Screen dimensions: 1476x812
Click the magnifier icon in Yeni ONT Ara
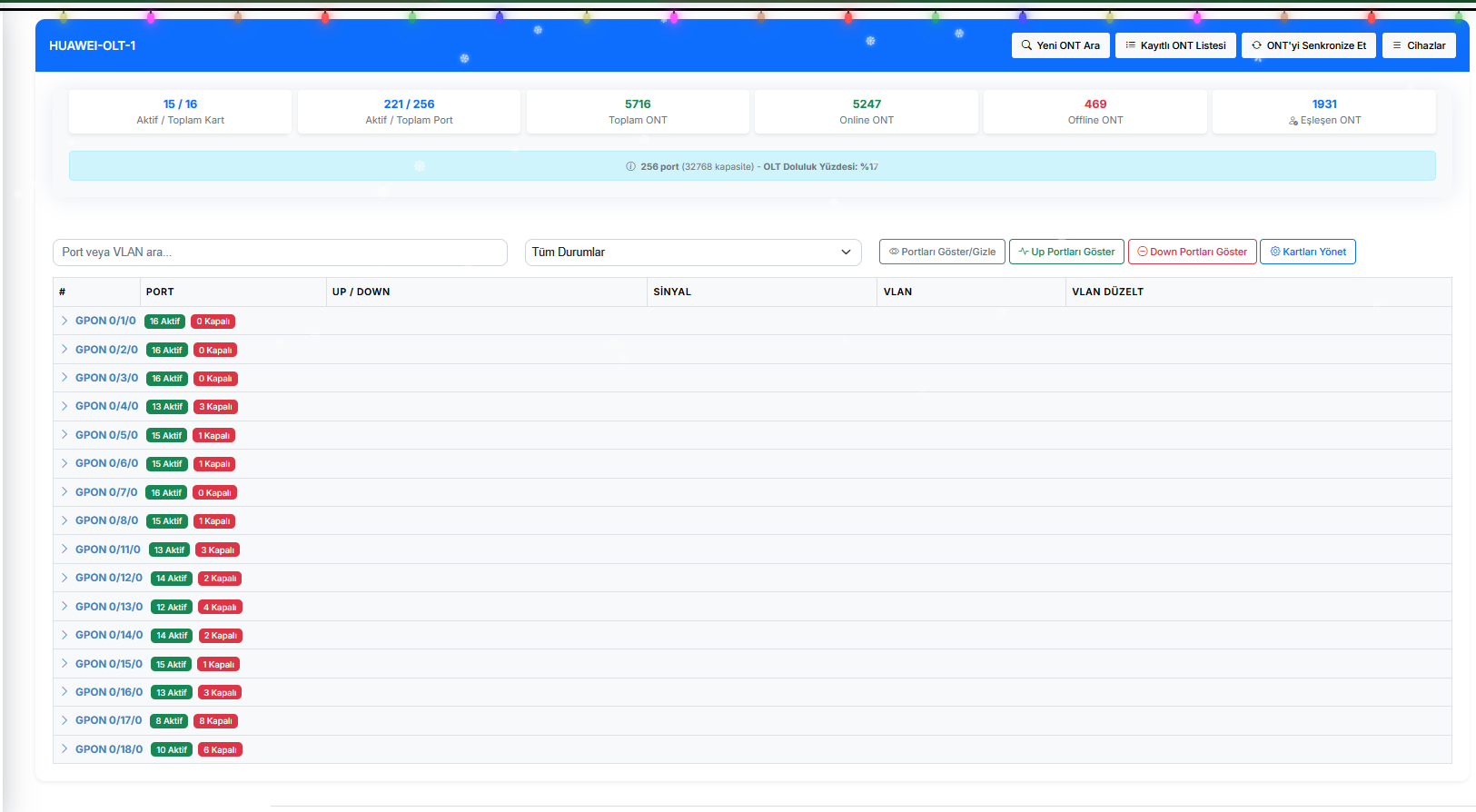pos(1026,45)
